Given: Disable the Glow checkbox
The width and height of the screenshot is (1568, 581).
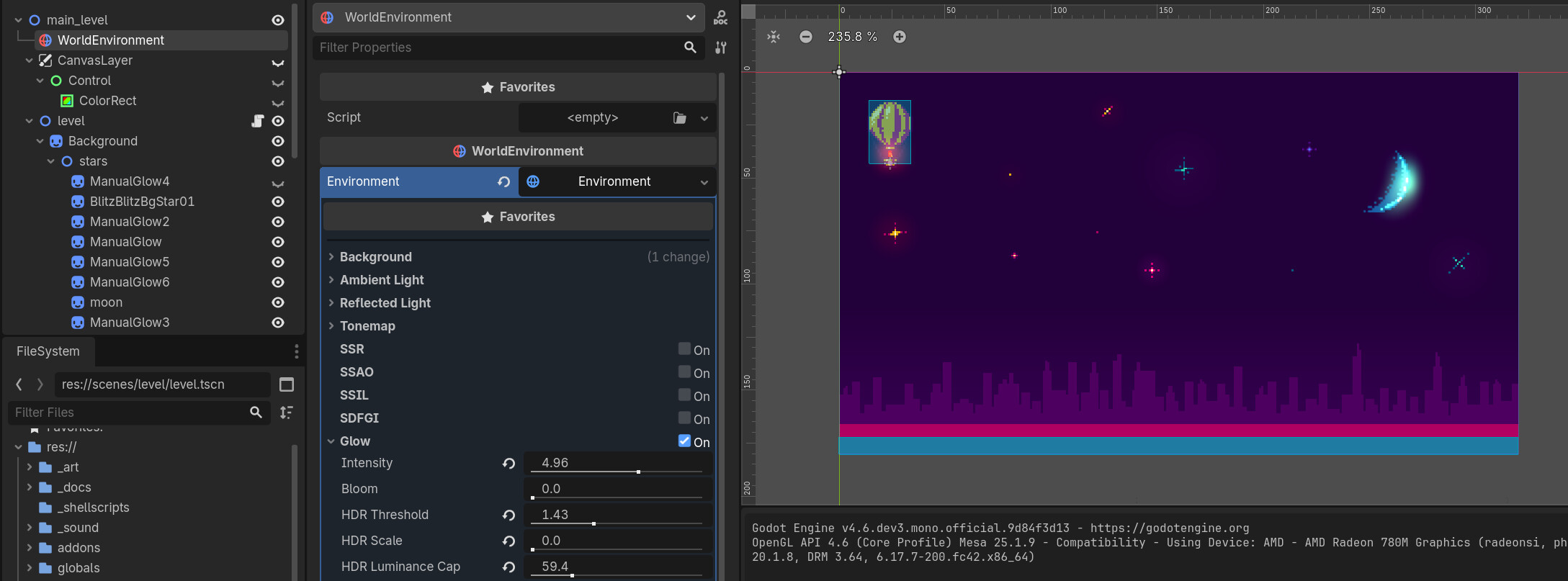Looking at the screenshot, I should point(684,441).
